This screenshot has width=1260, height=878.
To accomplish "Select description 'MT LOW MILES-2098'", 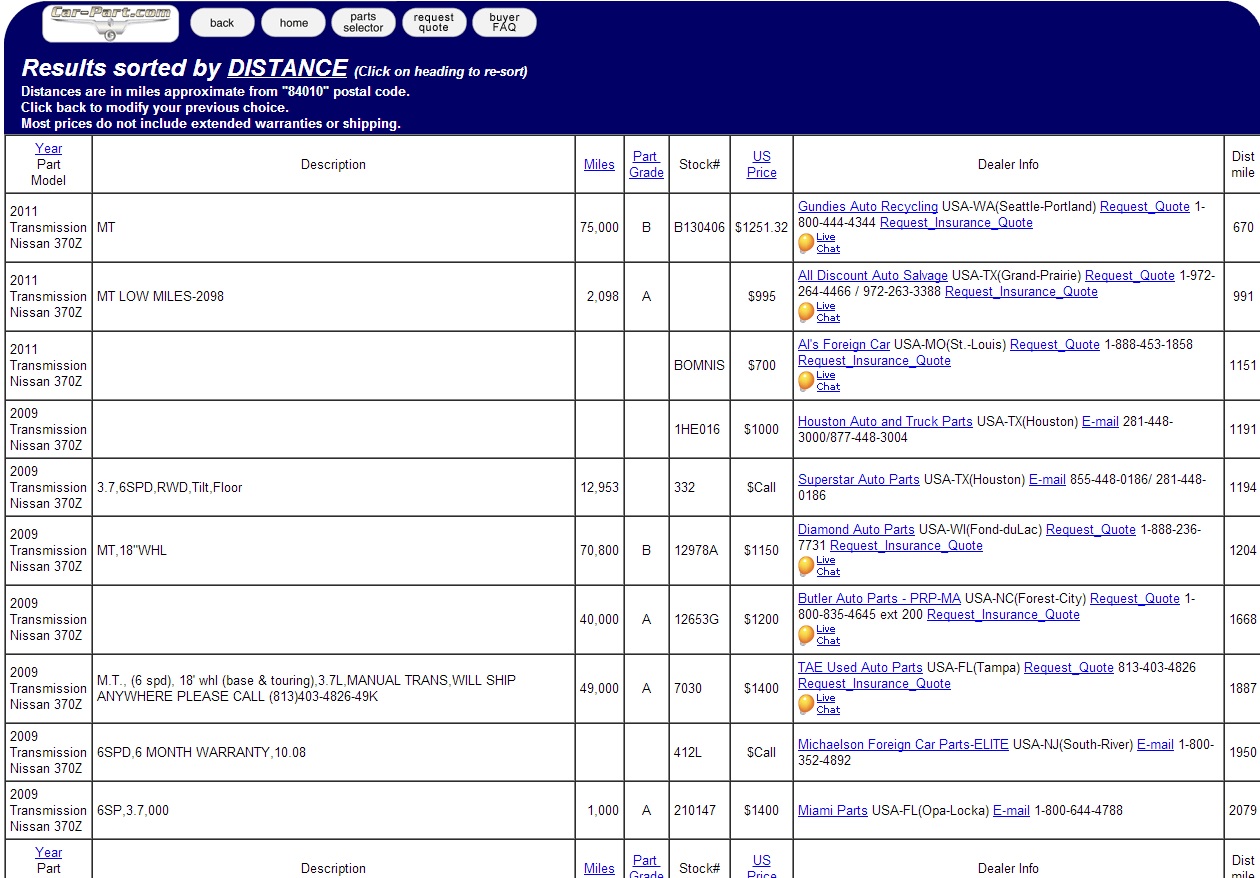I will (160, 297).
